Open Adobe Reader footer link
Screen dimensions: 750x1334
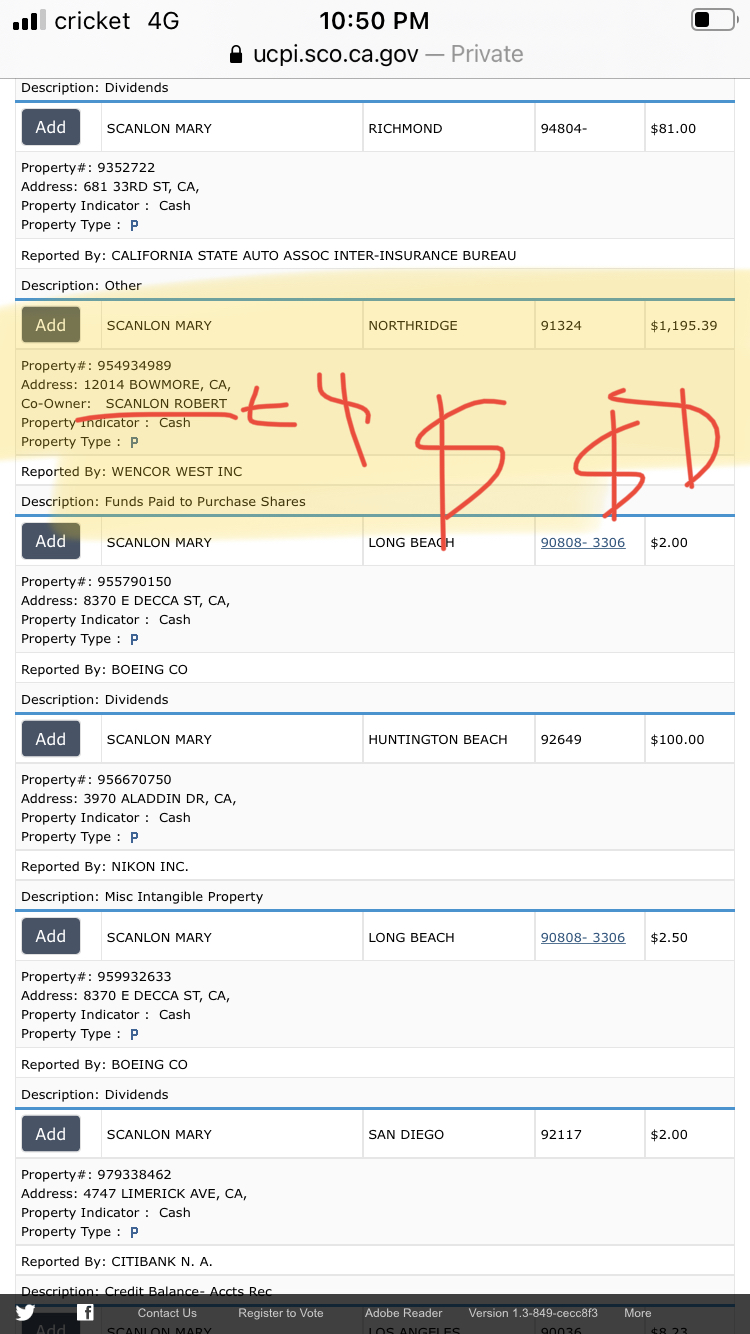point(404,1313)
